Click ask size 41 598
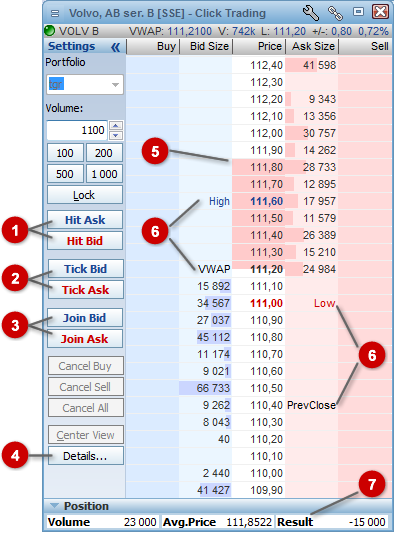Screen dimensions: 394x534 tap(319, 65)
